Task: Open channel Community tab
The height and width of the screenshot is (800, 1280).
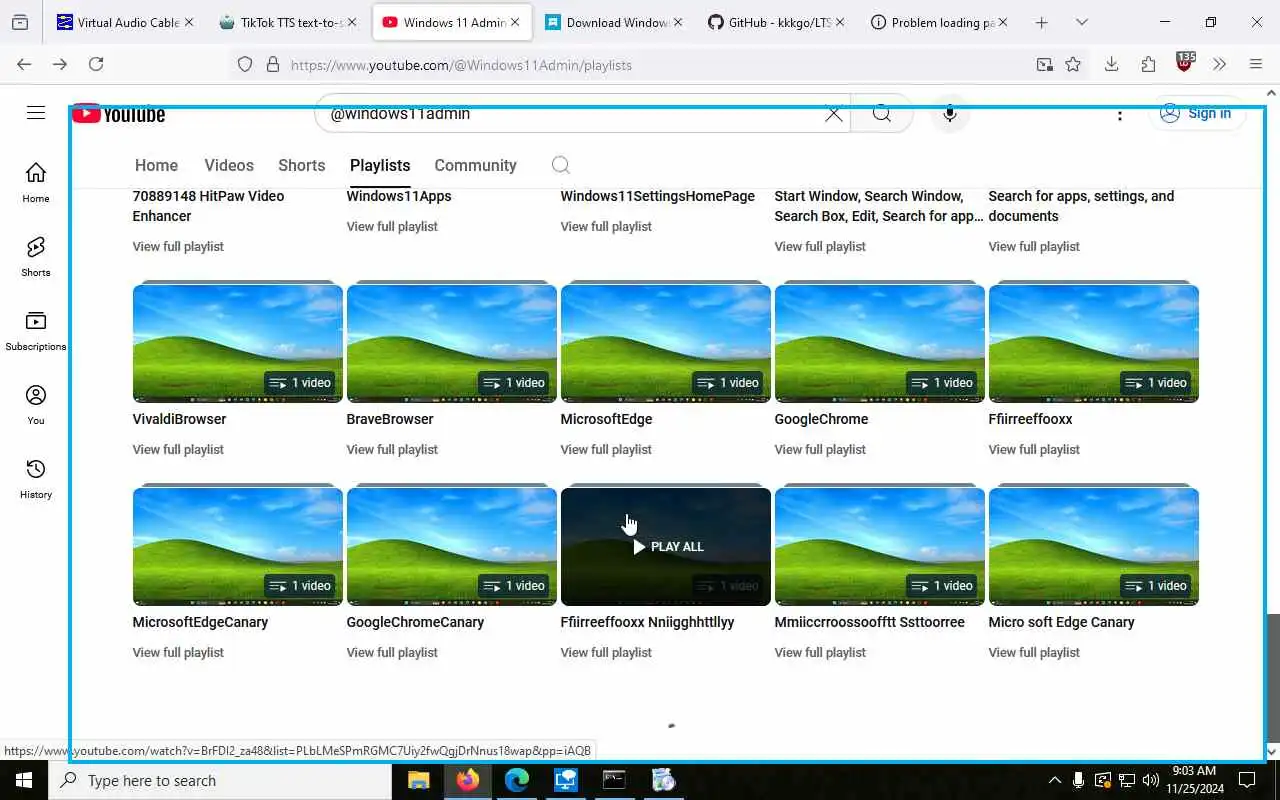Action: tap(475, 165)
